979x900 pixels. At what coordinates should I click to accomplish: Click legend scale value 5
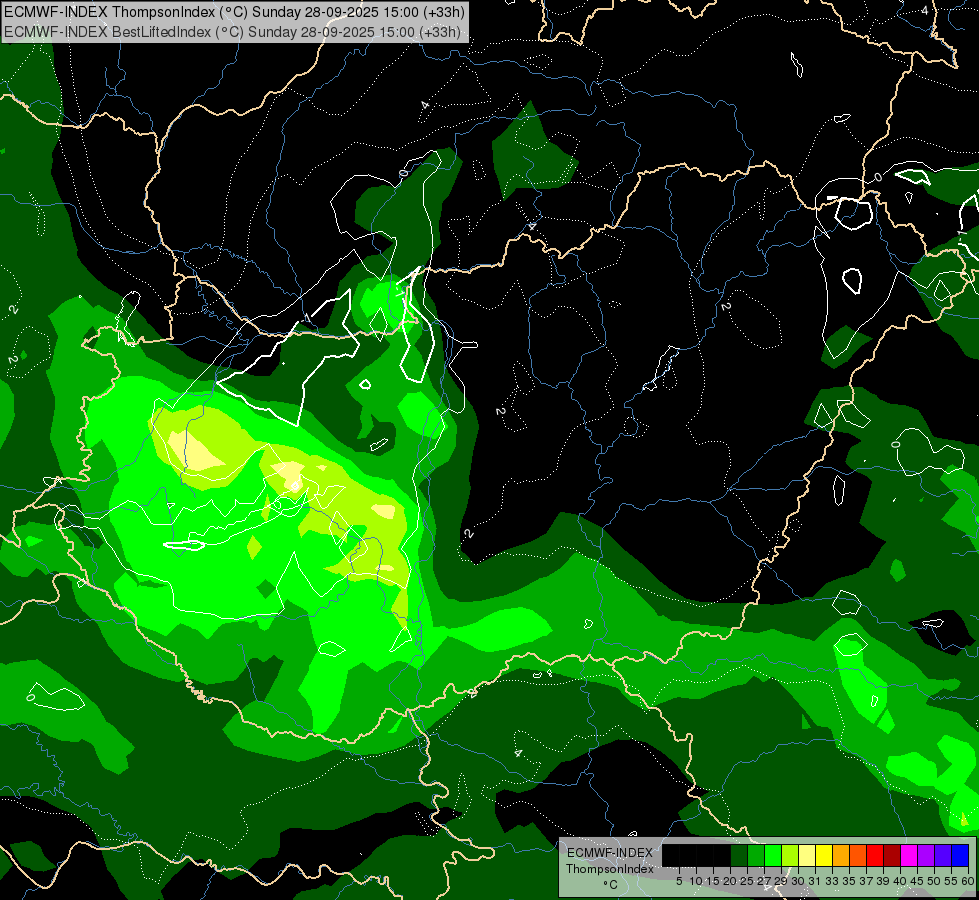pos(679,881)
